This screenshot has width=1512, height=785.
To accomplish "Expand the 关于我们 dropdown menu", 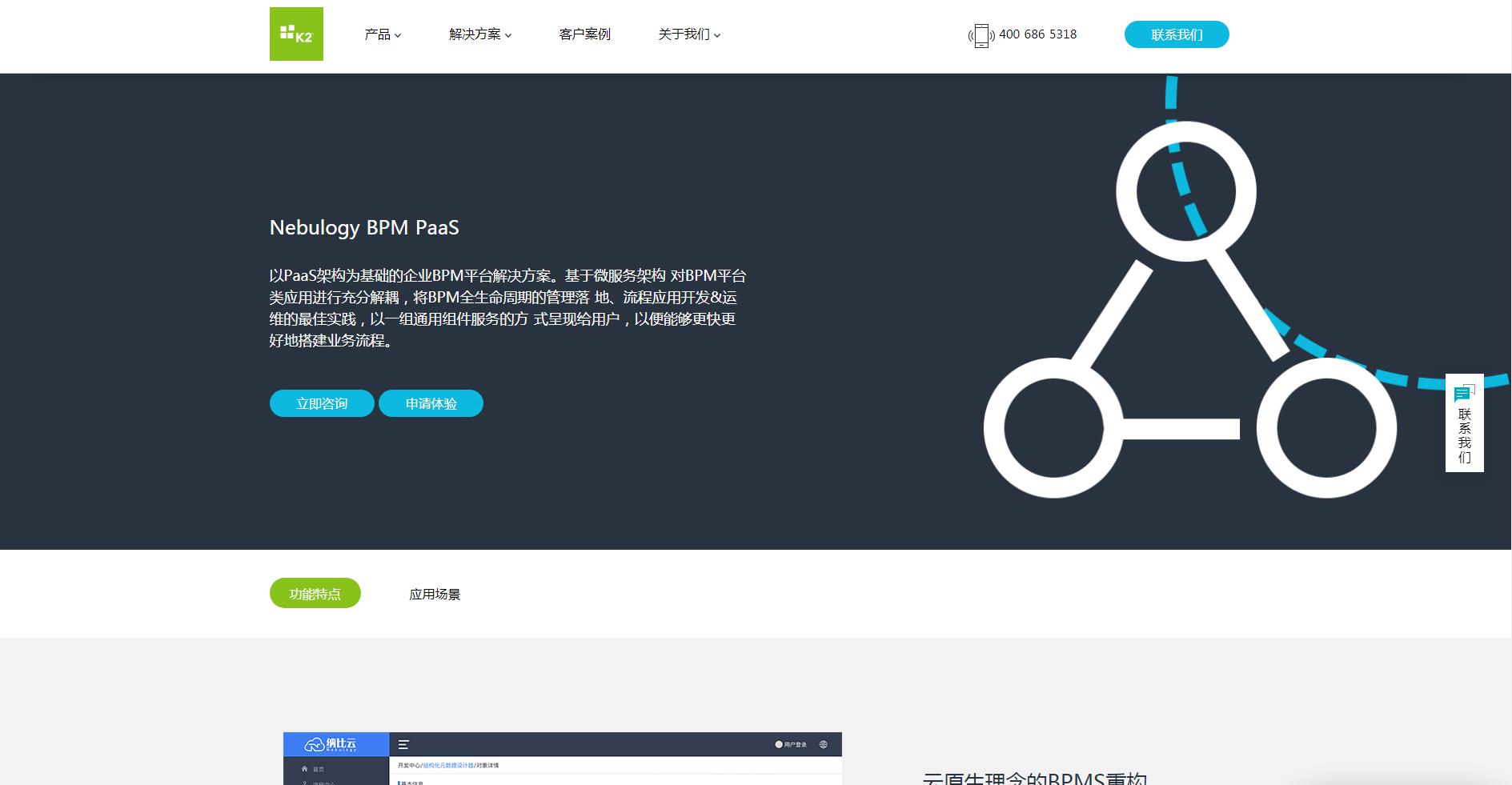I will coord(689,34).
